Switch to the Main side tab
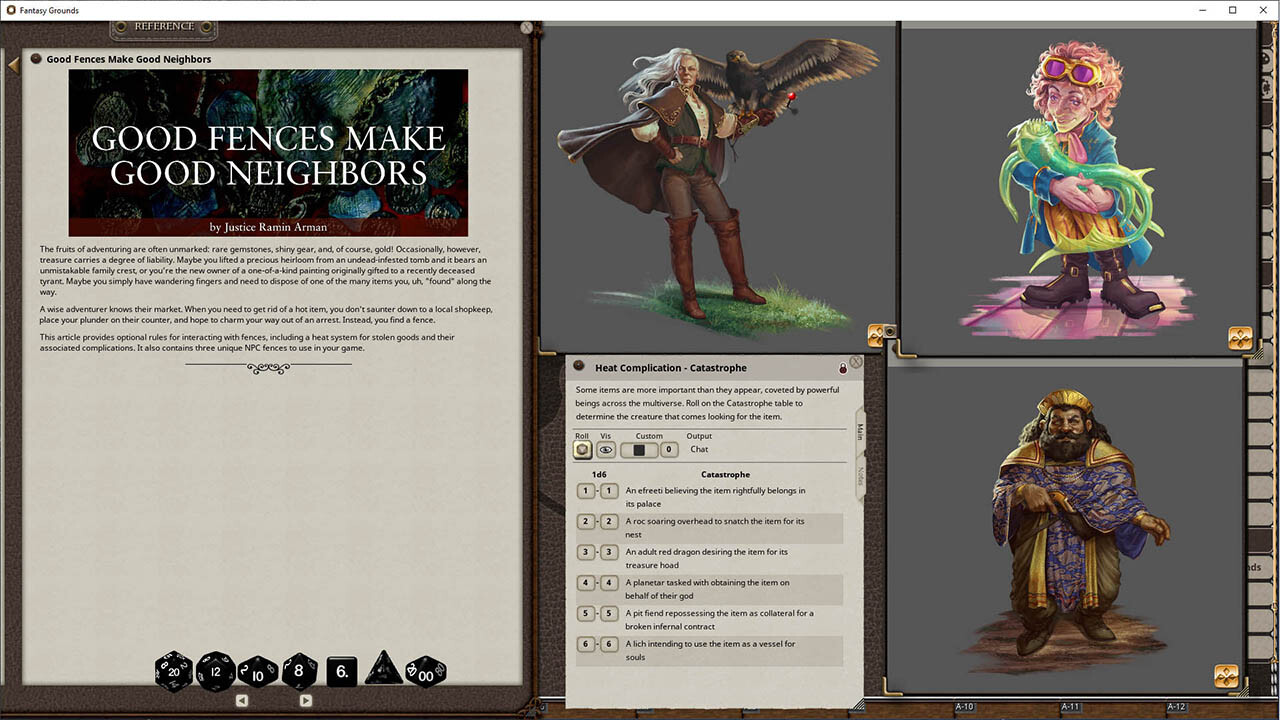This screenshot has width=1280, height=720. click(858, 430)
